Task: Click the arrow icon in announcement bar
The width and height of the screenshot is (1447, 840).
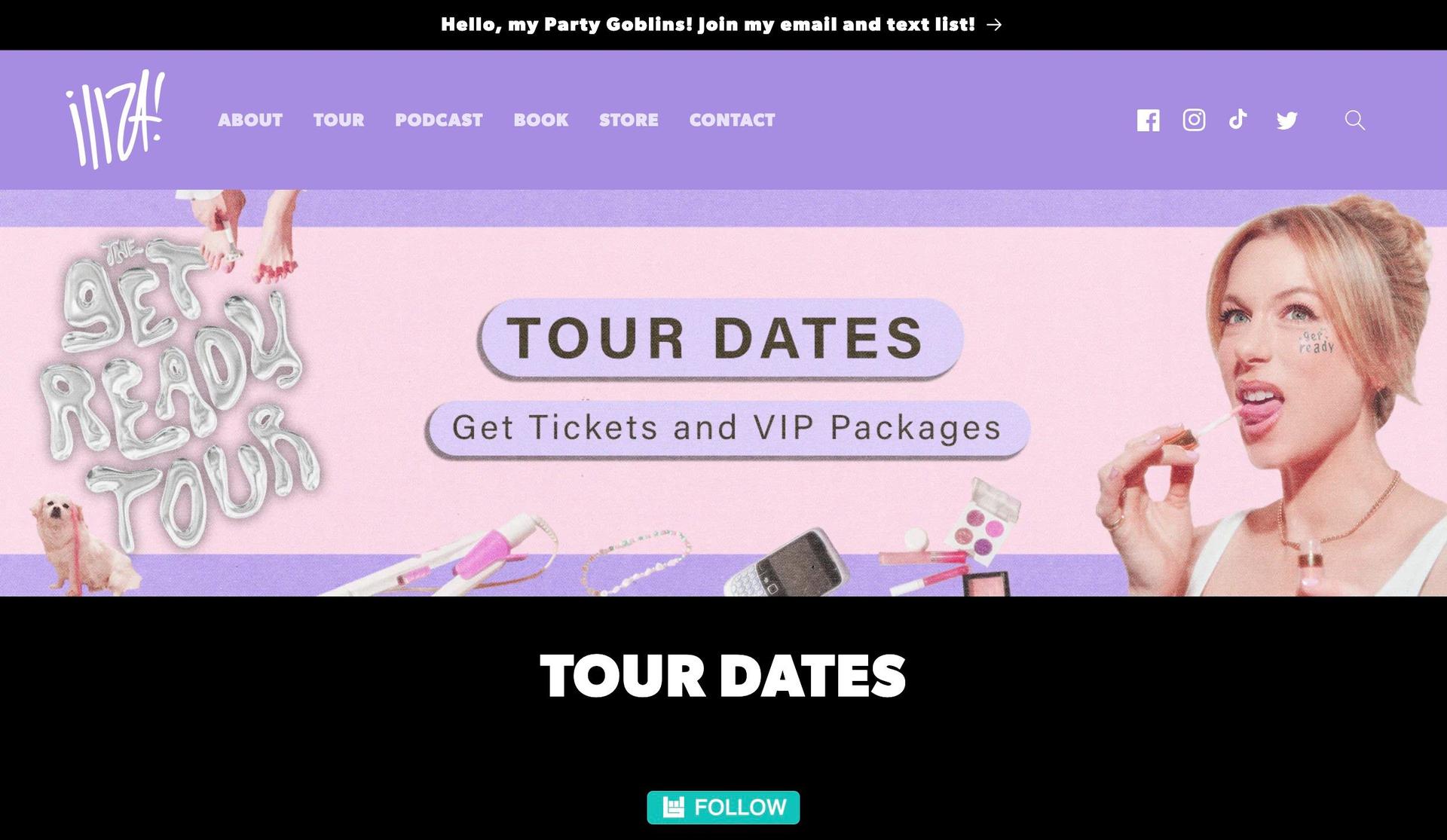Action: tap(994, 25)
